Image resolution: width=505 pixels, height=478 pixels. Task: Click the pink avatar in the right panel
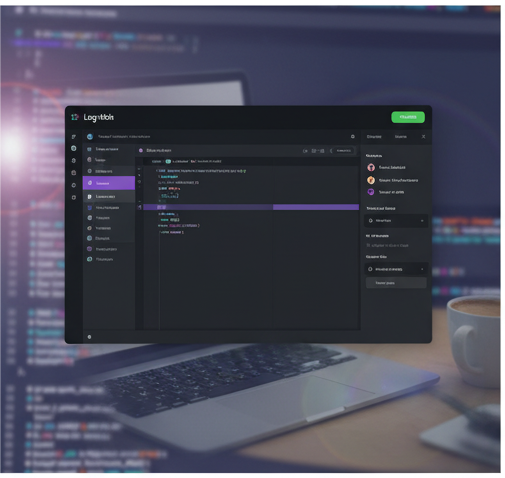click(371, 167)
